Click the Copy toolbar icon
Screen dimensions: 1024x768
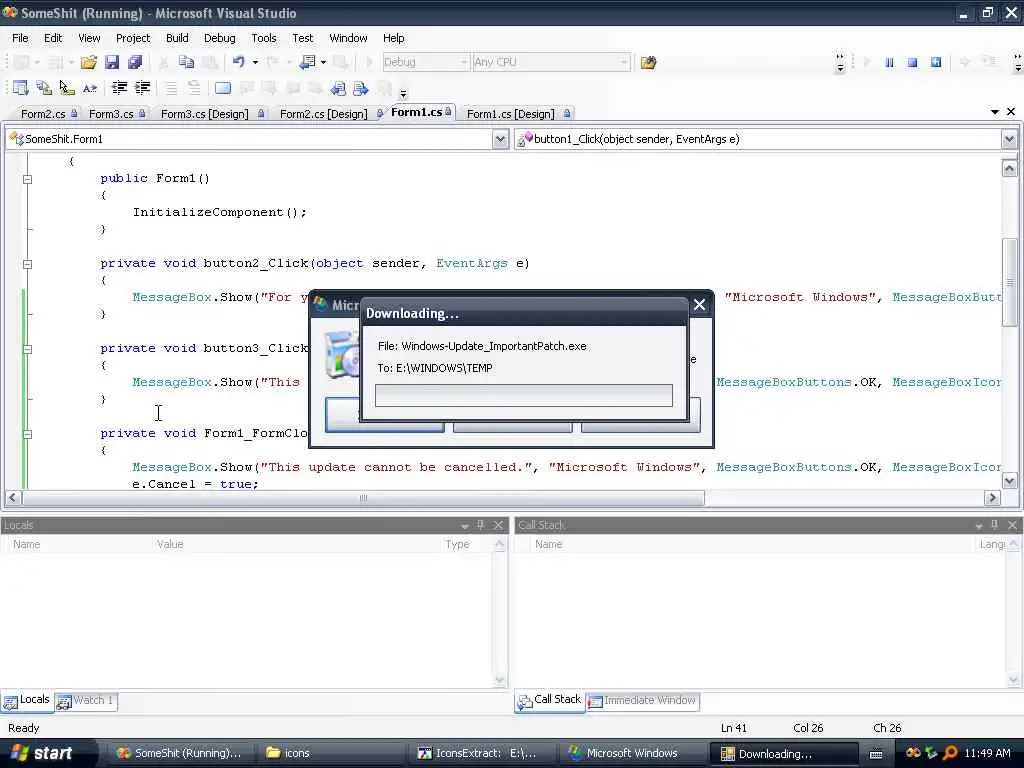187,62
